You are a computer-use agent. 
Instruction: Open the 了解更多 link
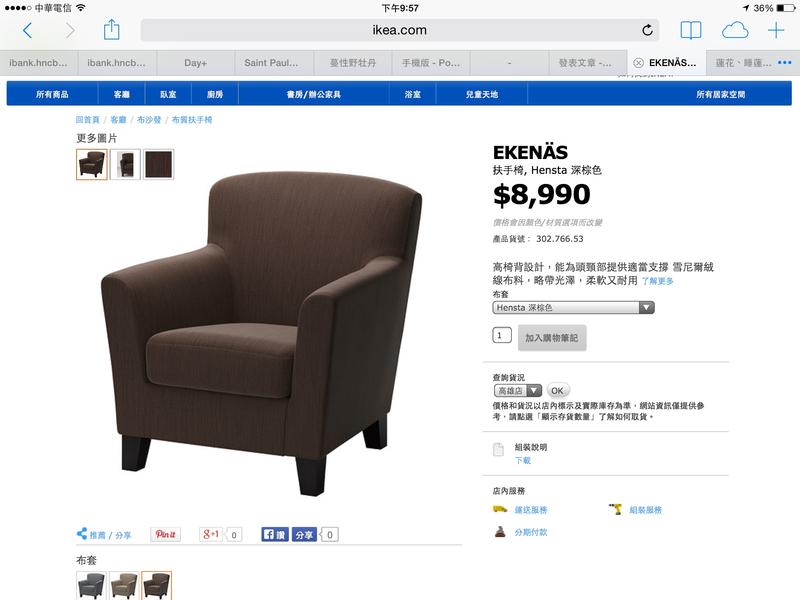pyautogui.click(x=658, y=281)
